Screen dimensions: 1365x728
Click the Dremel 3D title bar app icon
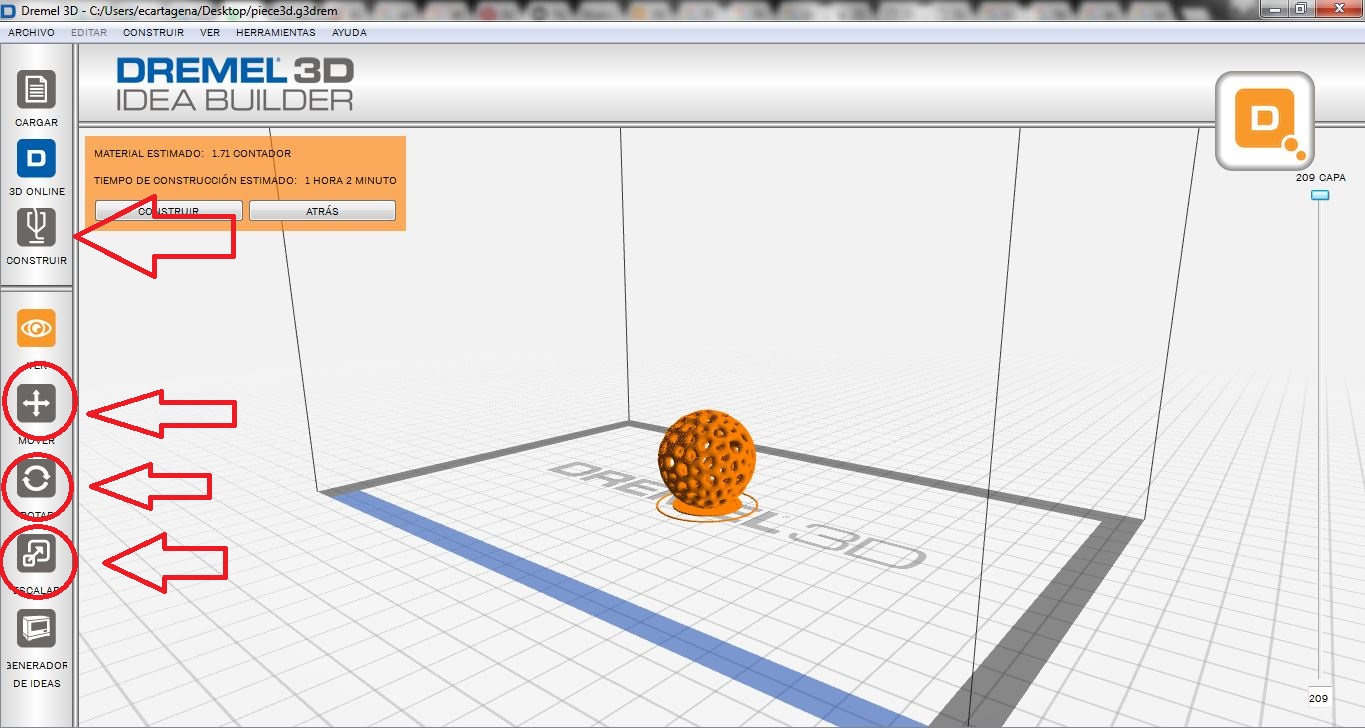pyautogui.click(x=9, y=9)
